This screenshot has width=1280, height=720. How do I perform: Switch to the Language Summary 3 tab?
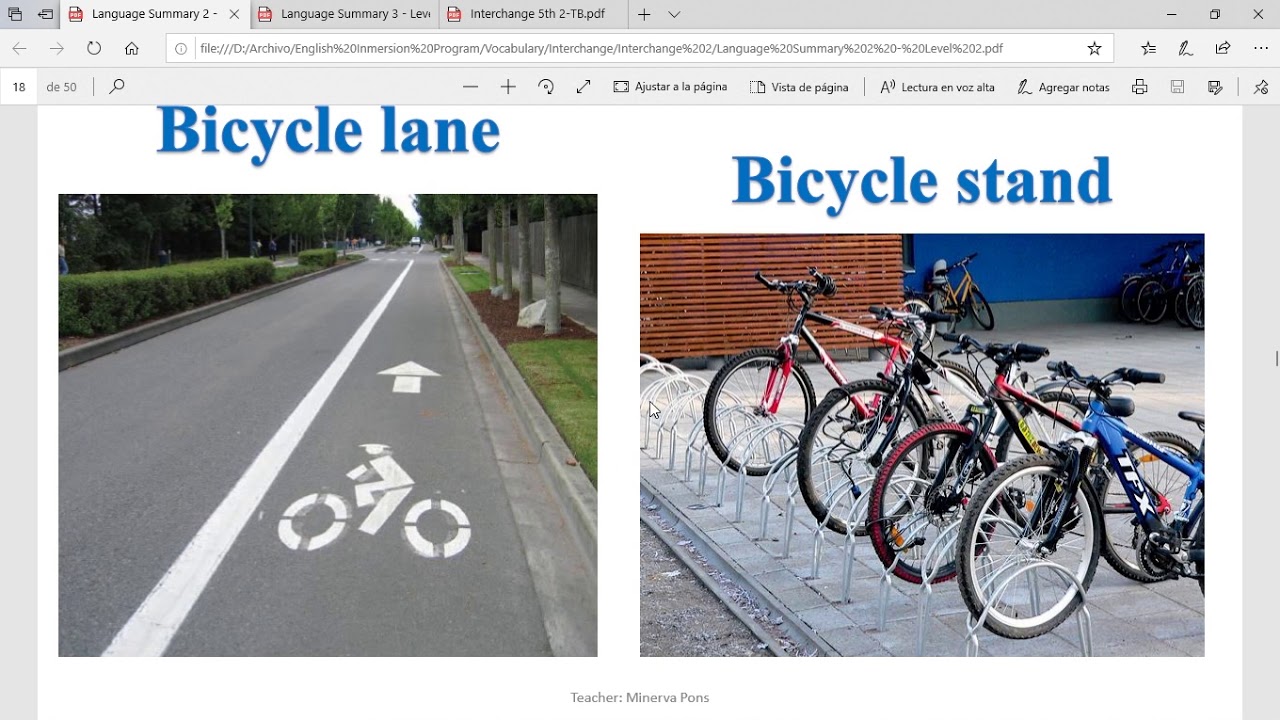pyautogui.click(x=345, y=14)
